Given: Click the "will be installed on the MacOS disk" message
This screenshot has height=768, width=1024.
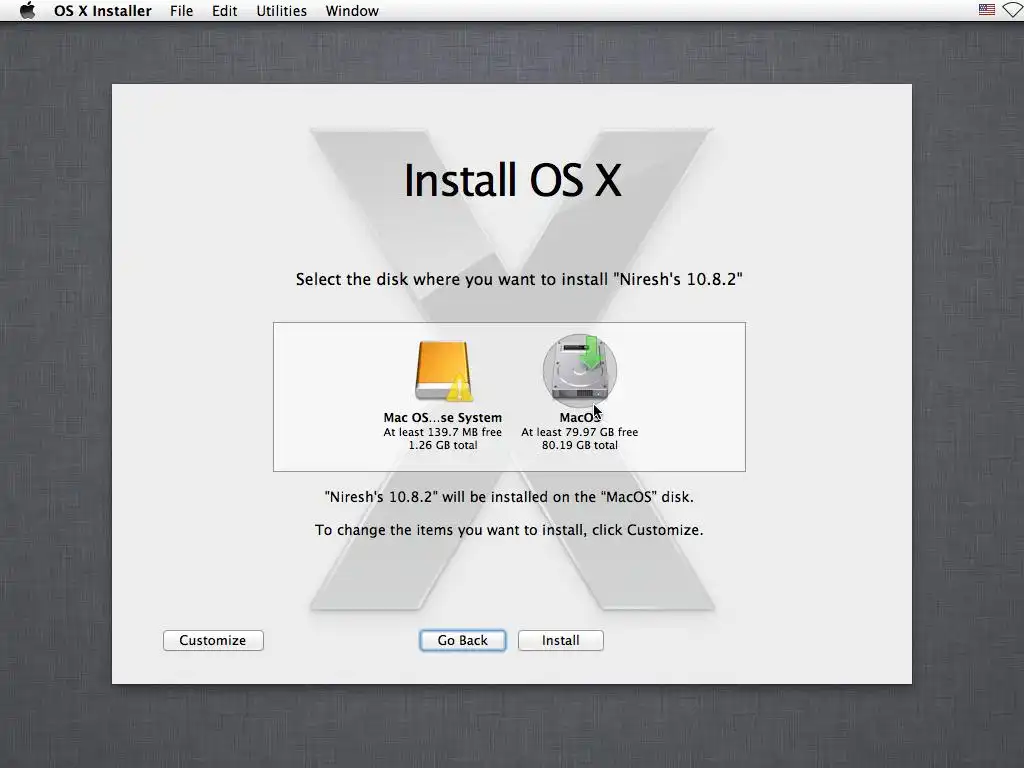Looking at the screenshot, I should (x=509, y=497).
